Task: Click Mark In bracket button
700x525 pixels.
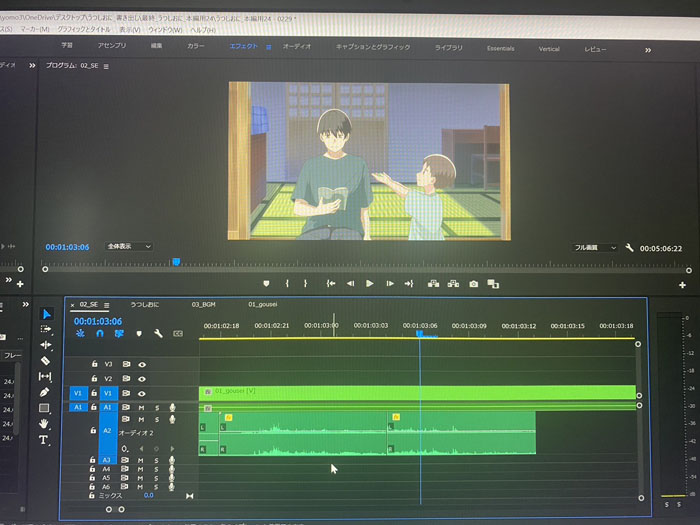Action: (287, 283)
